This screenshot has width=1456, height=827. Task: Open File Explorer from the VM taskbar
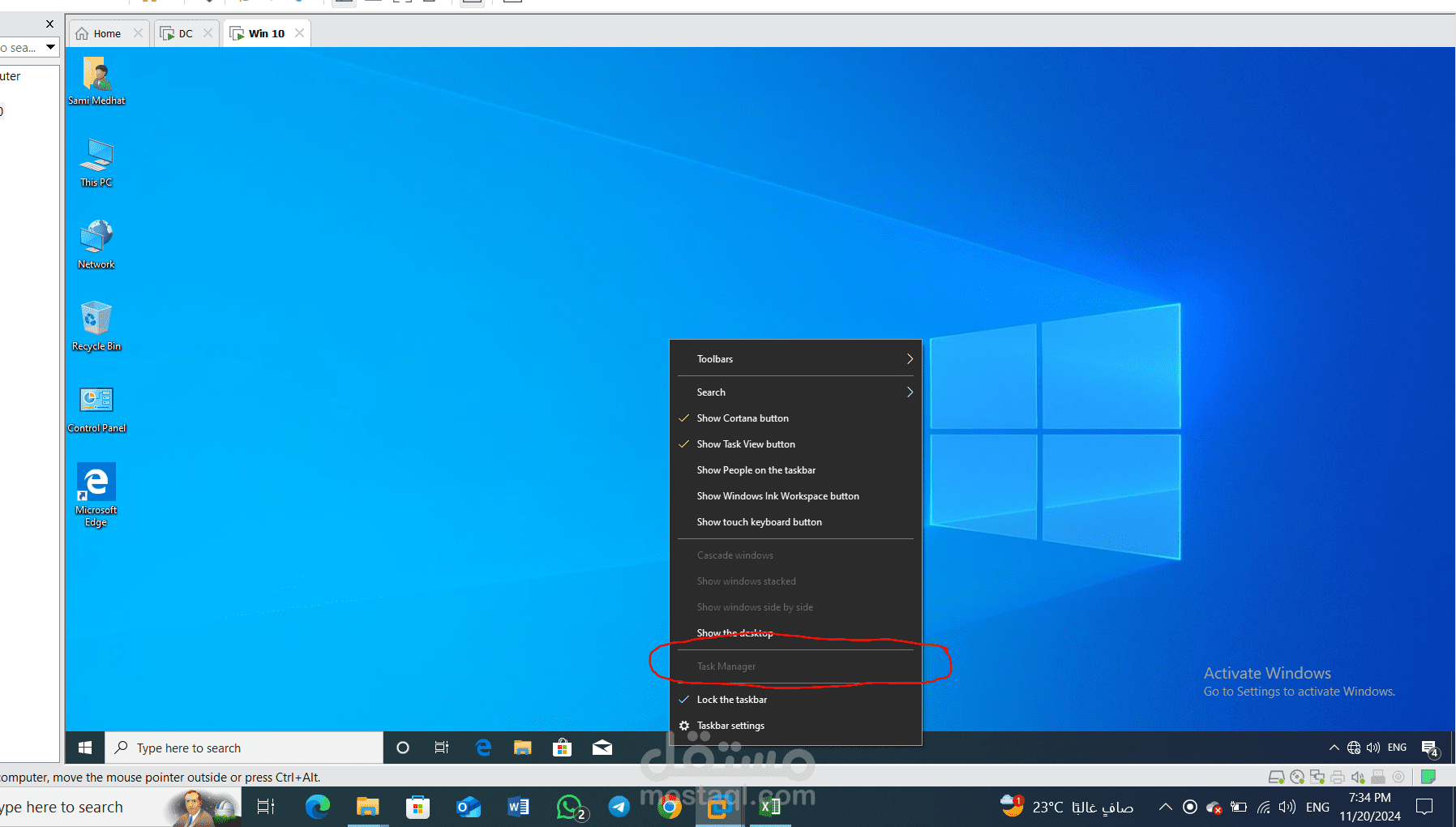pos(522,748)
